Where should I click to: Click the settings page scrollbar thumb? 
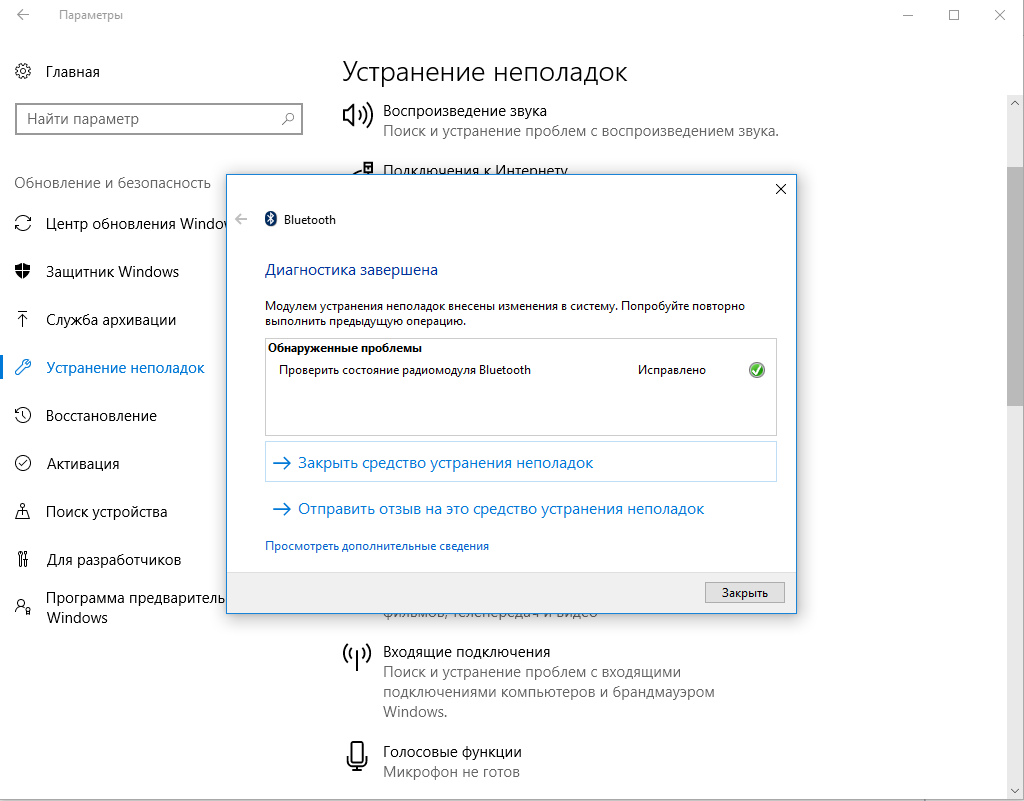[1016, 286]
